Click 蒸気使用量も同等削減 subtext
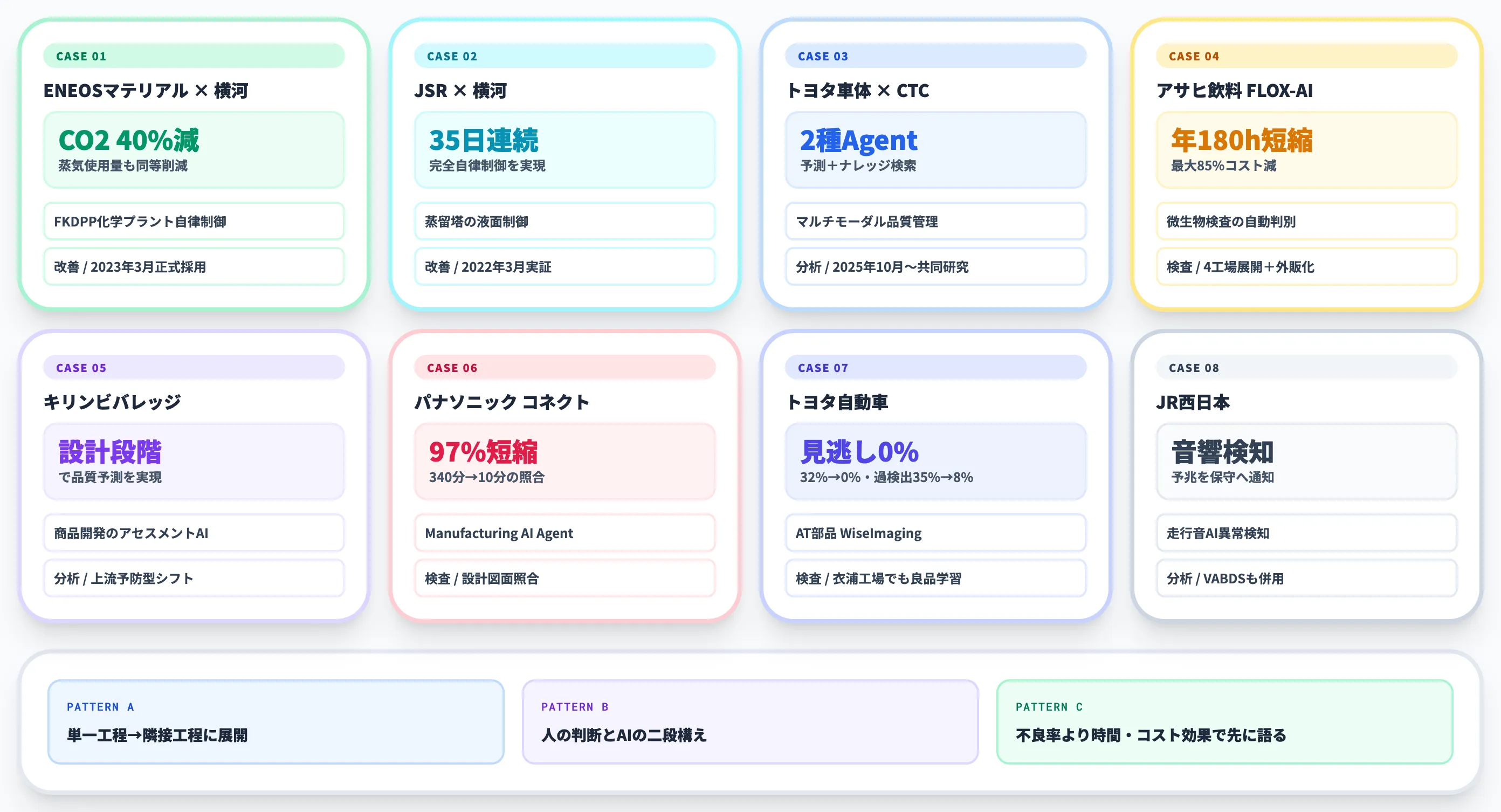 tap(123, 166)
